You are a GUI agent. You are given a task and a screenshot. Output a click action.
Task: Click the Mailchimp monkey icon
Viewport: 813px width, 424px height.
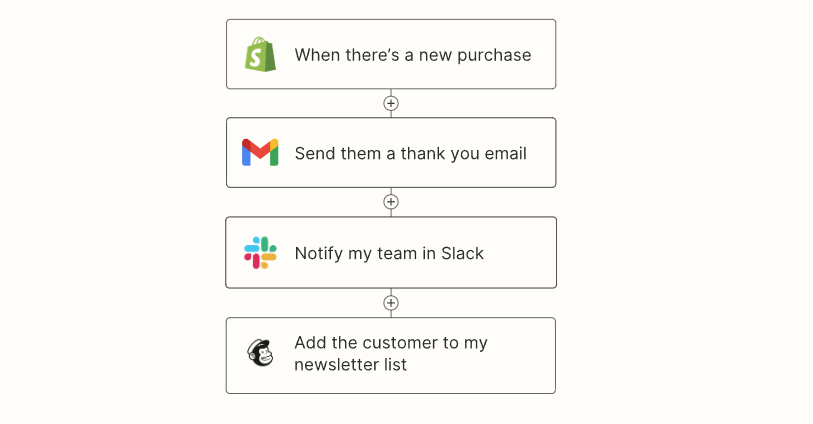coord(260,353)
